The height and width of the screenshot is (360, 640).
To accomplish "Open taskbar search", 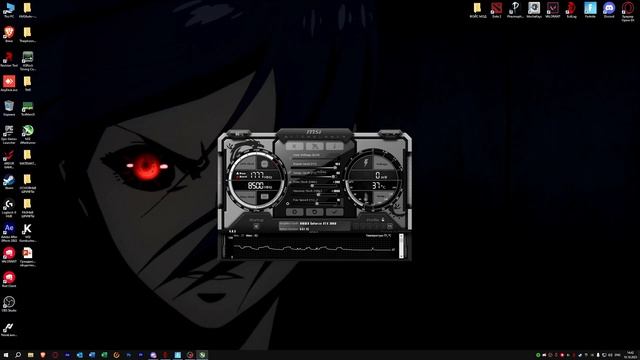I will (x=18, y=355).
